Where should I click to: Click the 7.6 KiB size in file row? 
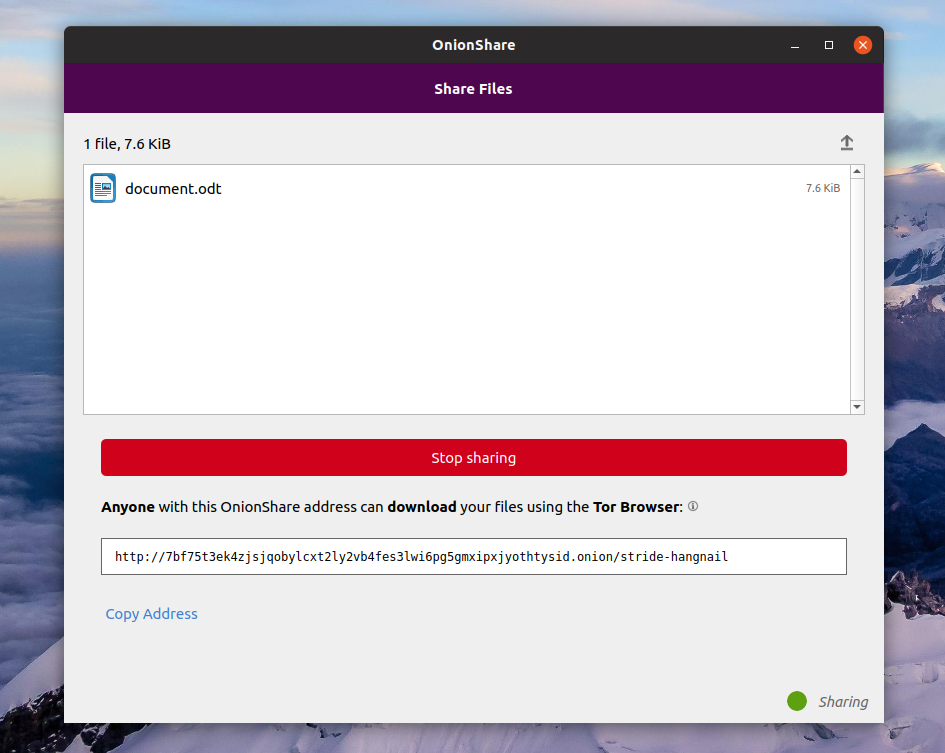tap(822, 188)
